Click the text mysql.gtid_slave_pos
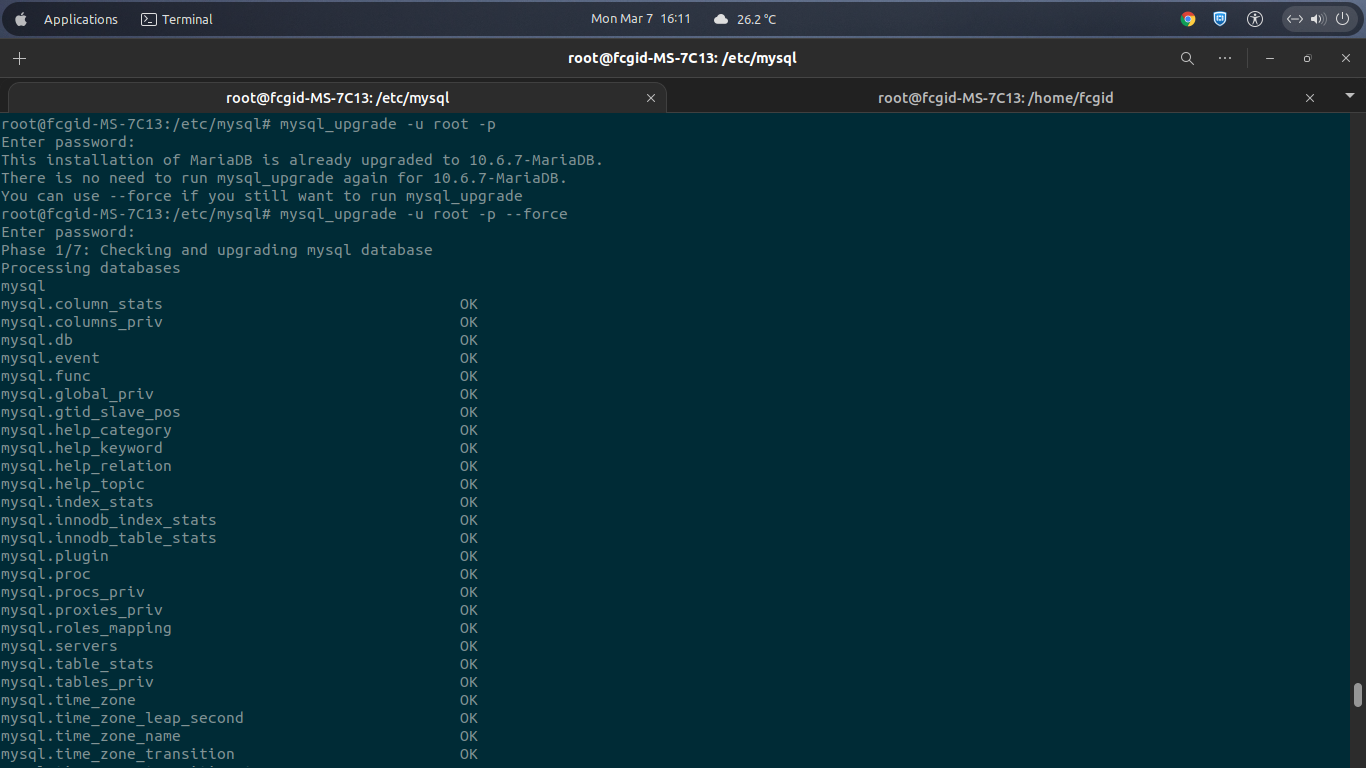The width and height of the screenshot is (1366, 768). [x=90, y=412]
